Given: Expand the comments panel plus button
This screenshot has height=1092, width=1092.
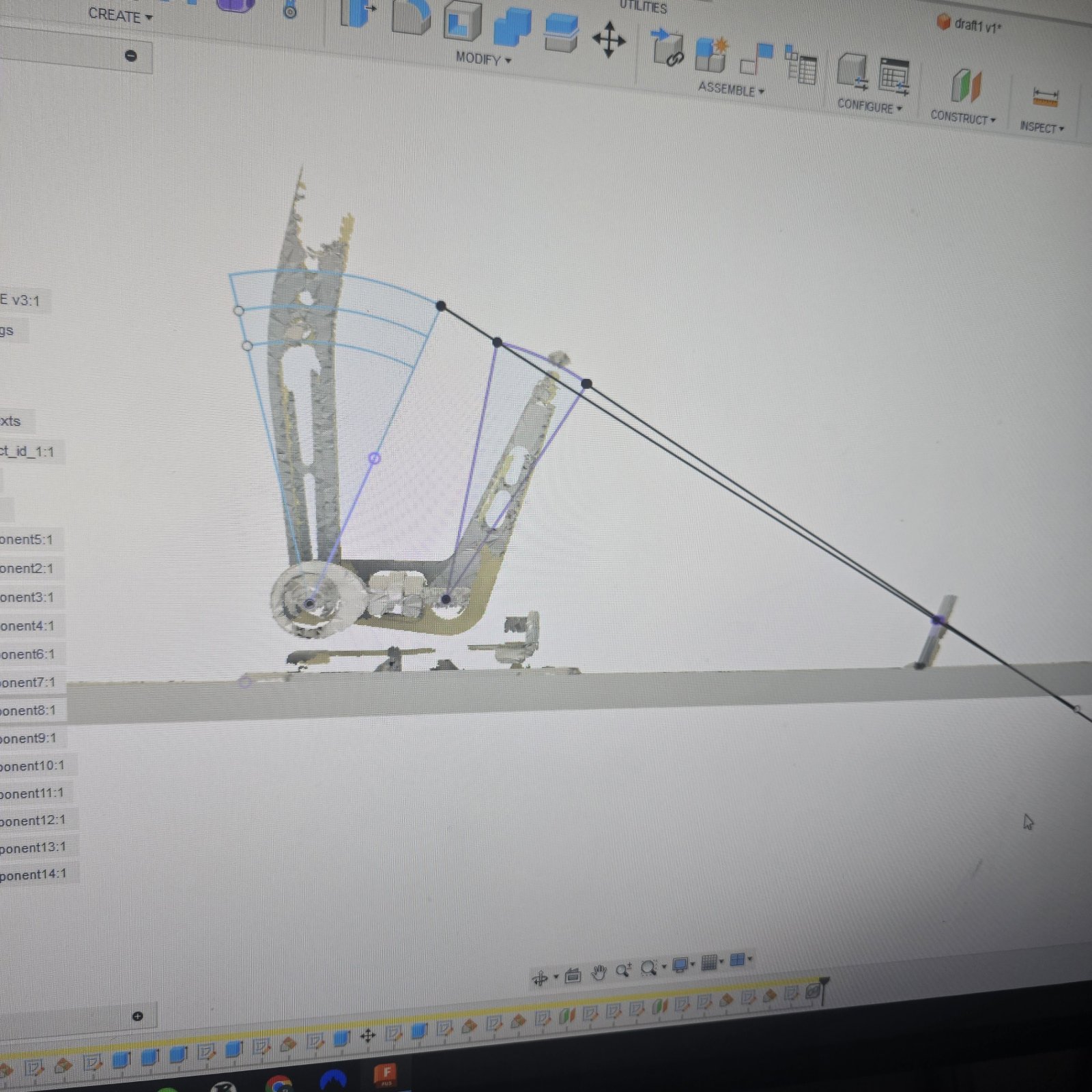Looking at the screenshot, I should click(x=137, y=1016).
